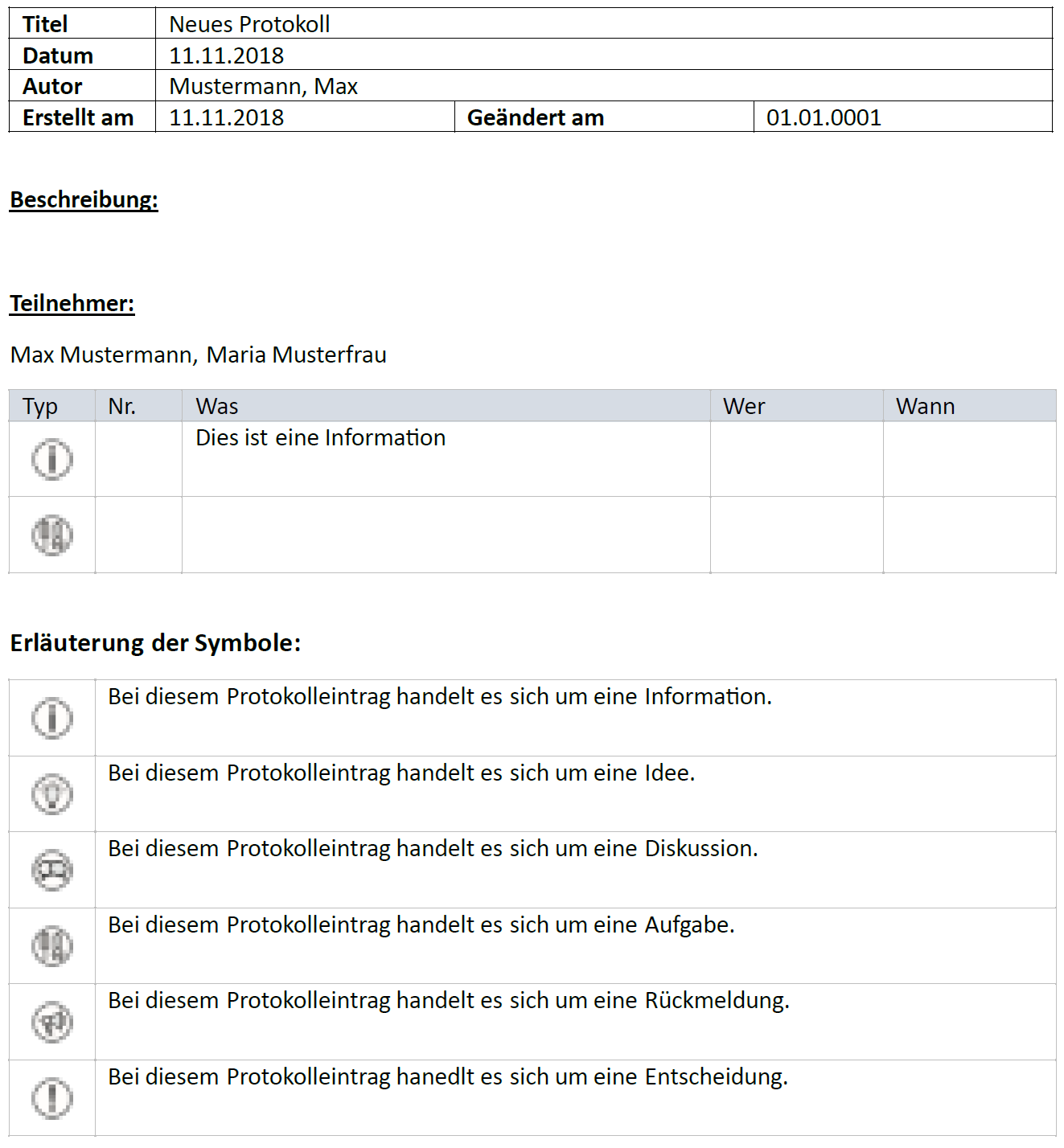Click the Teilnehmer heading
The width and height of the screenshot is (1064, 1148).
point(72,303)
